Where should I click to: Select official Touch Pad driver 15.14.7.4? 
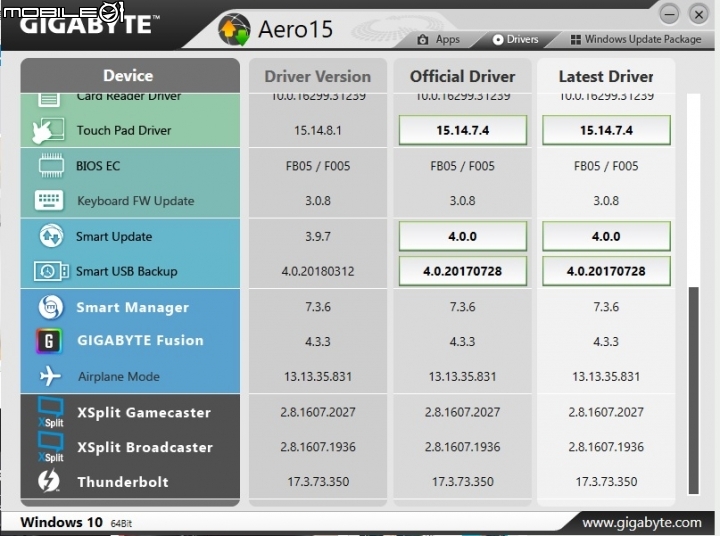point(462,130)
